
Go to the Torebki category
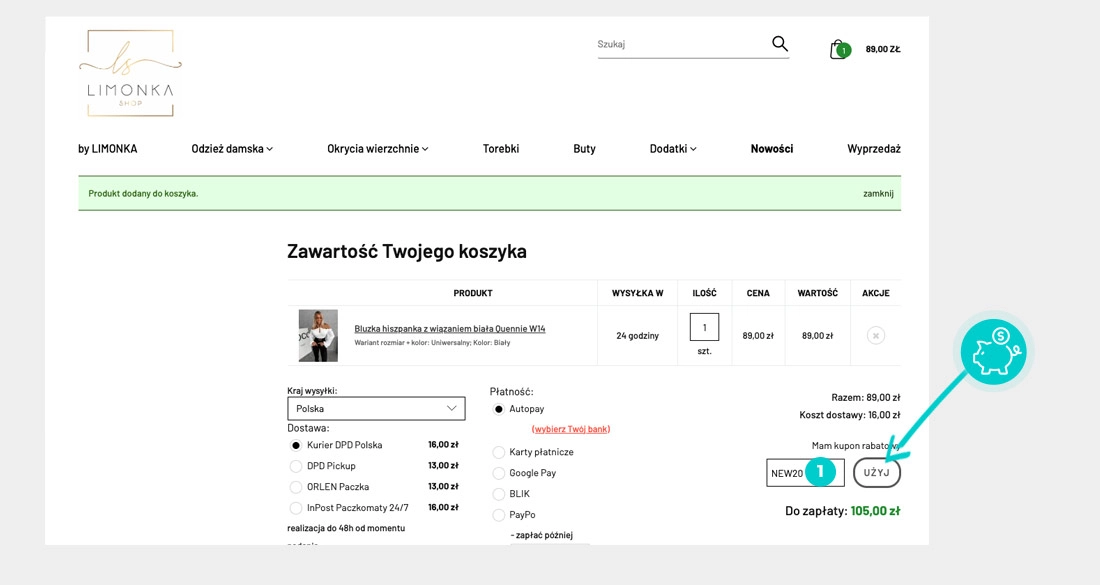coord(501,149)
